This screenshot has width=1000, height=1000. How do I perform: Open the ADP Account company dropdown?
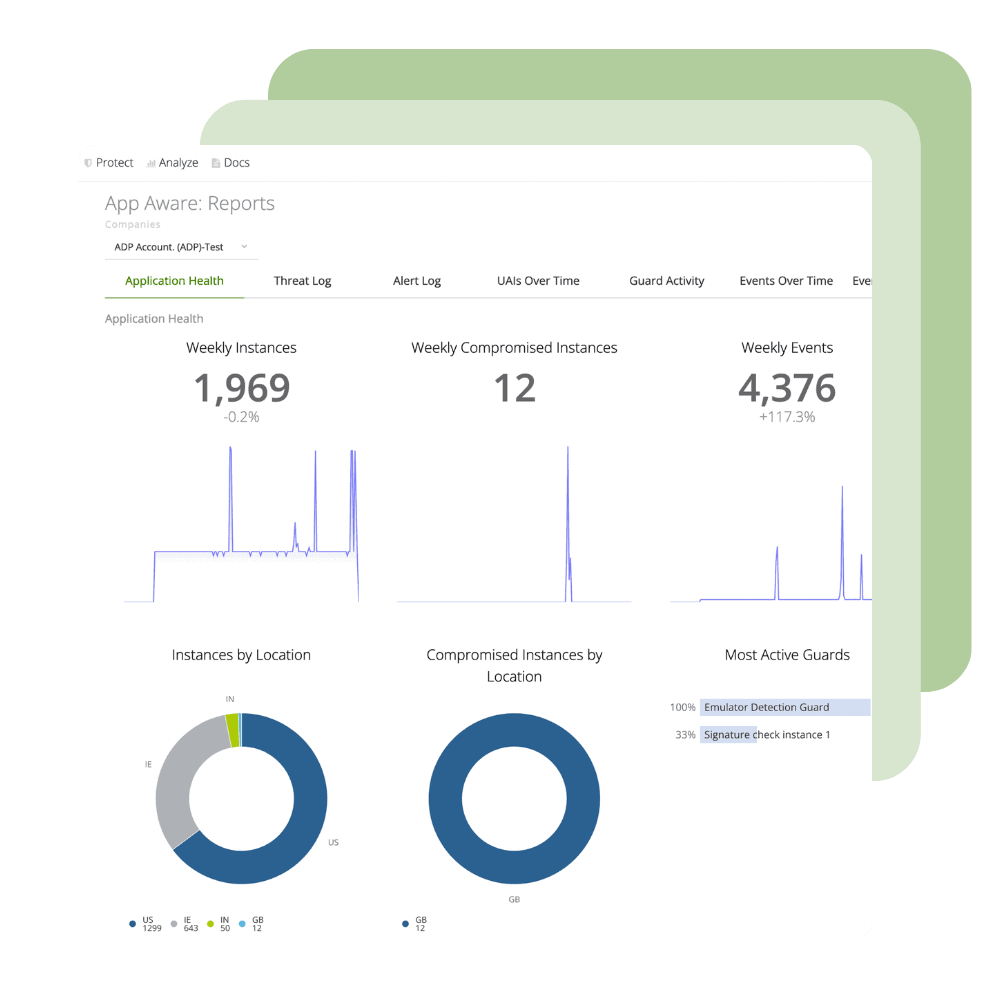click(x=180, y=247)
